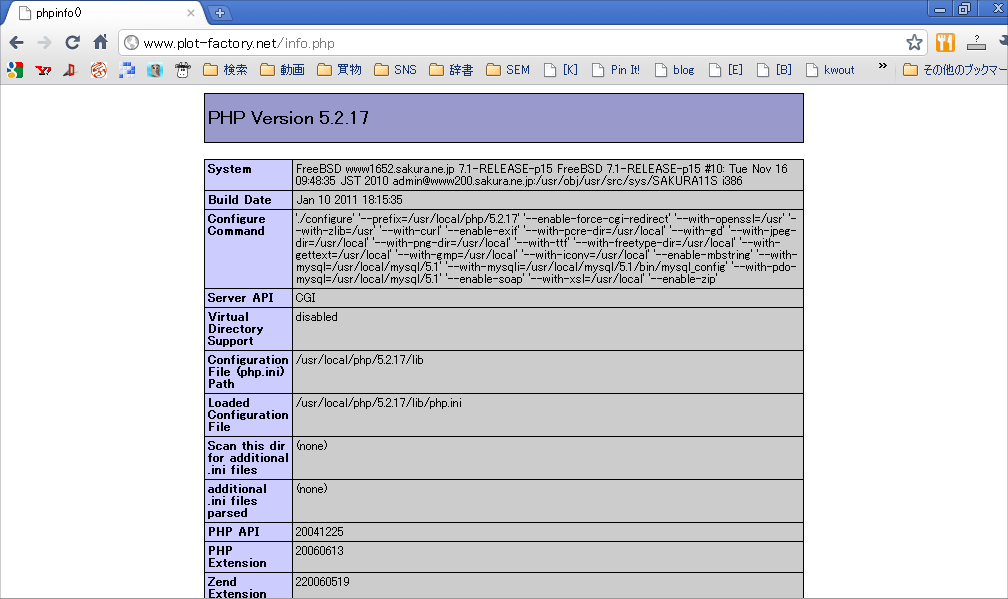The width and height of the screenshot is (1008, 599).
Task: Open the cow face bookmark
Action: [183, 70]
